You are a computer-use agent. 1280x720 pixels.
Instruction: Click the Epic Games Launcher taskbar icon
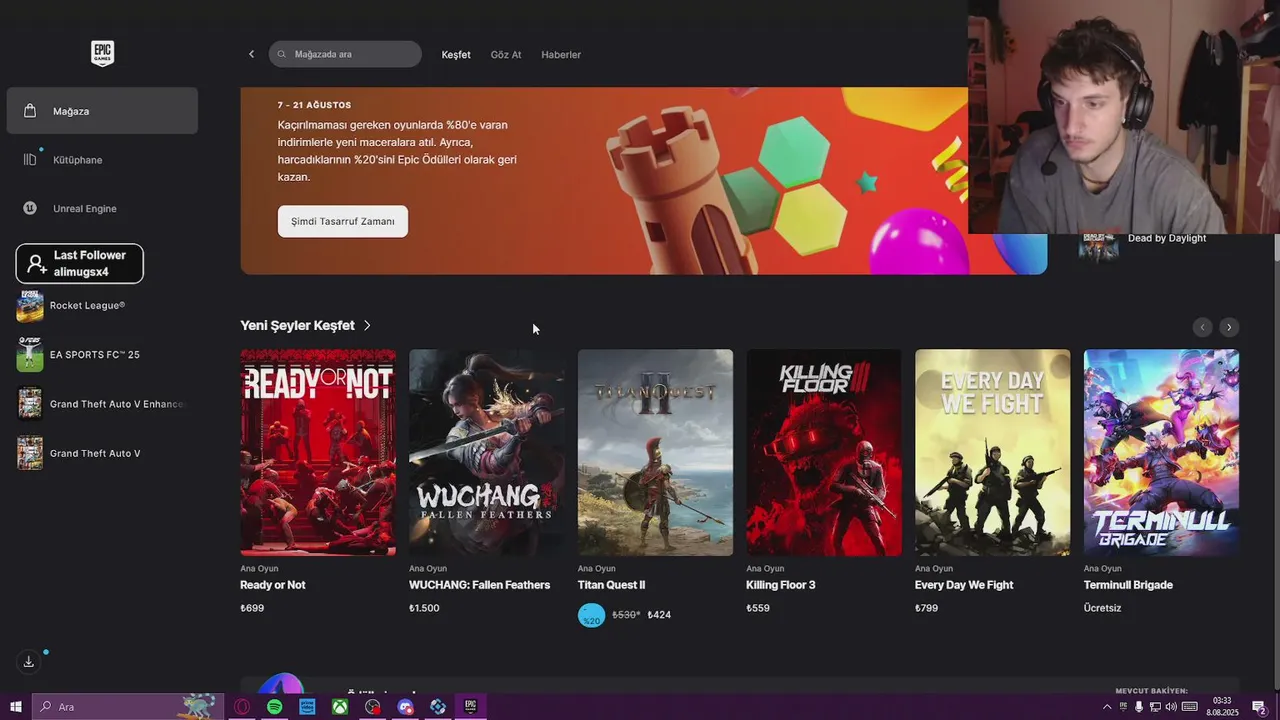pyautogui.click(x=470, y=707)
